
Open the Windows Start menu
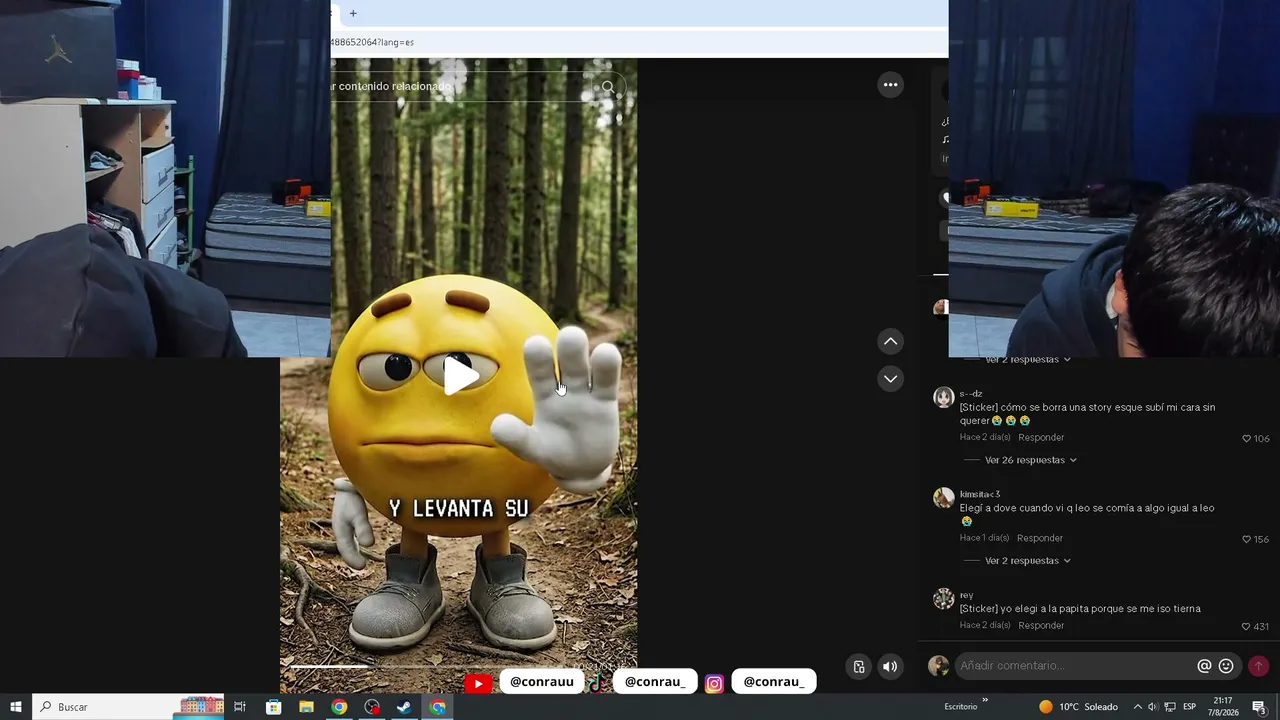click(16, 707)
